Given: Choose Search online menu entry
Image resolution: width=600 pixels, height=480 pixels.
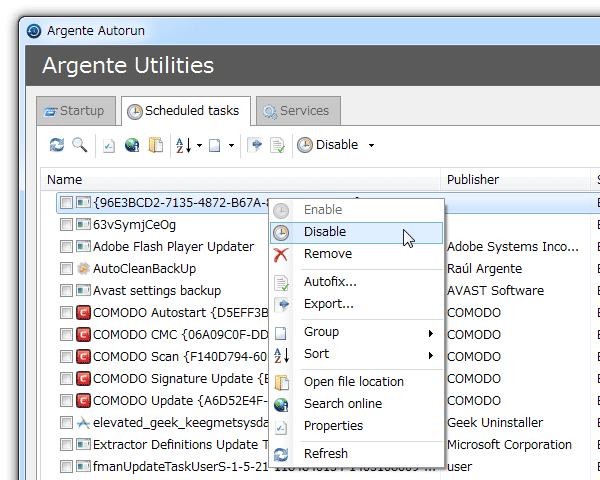Looking at the screenshot, I should click(x=356, y=404).
